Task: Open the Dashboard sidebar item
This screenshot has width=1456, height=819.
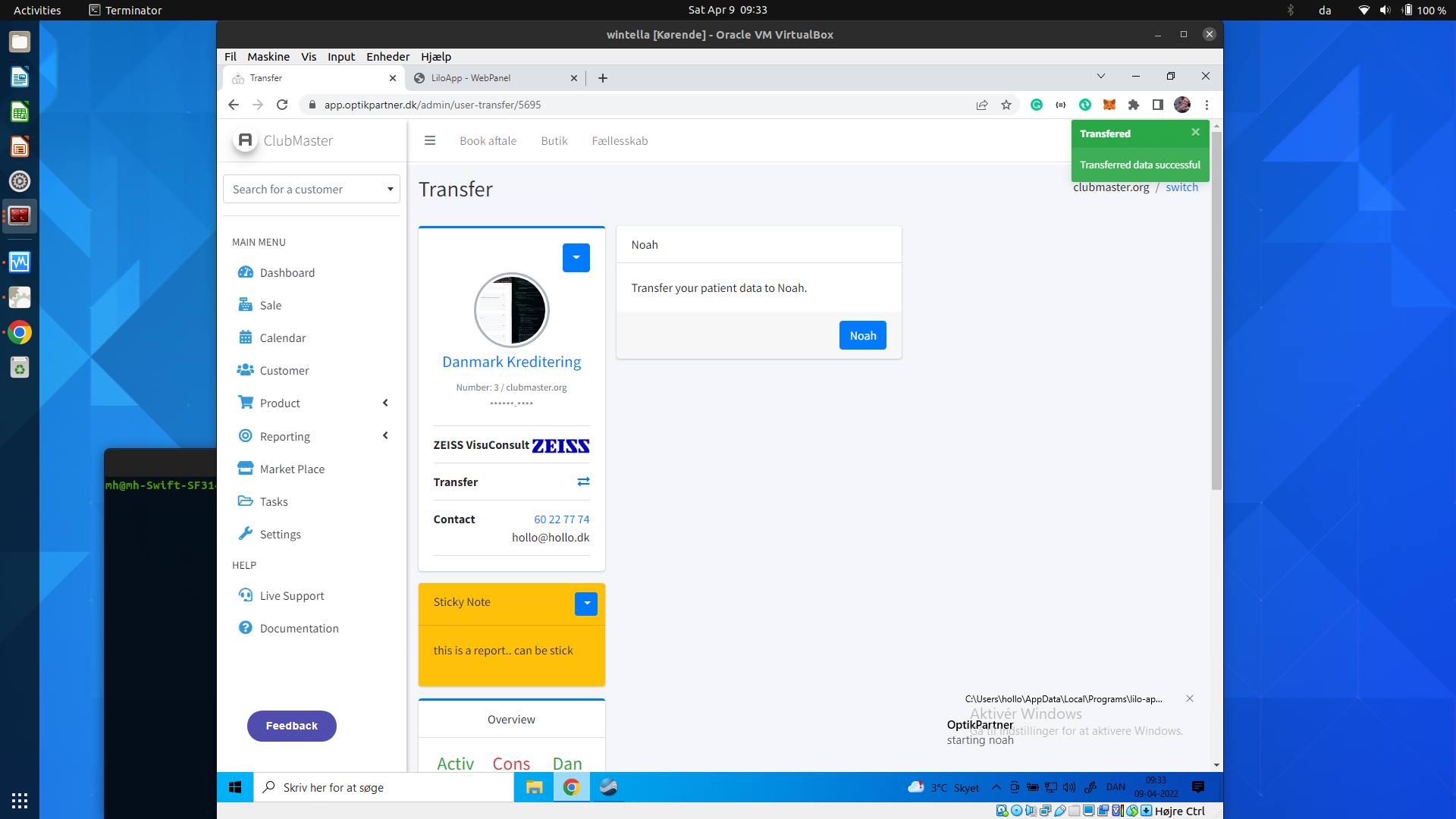Action: [287, 272]
